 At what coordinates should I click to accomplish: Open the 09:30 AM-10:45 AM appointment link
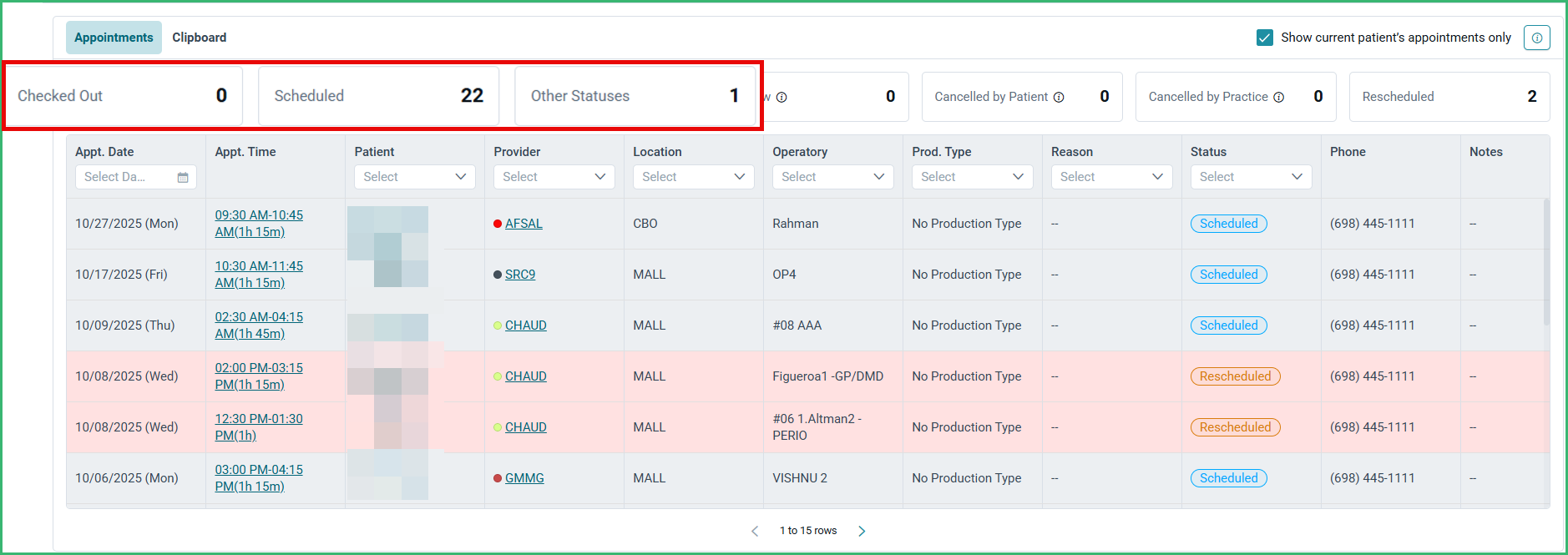(x=259, y=224)
